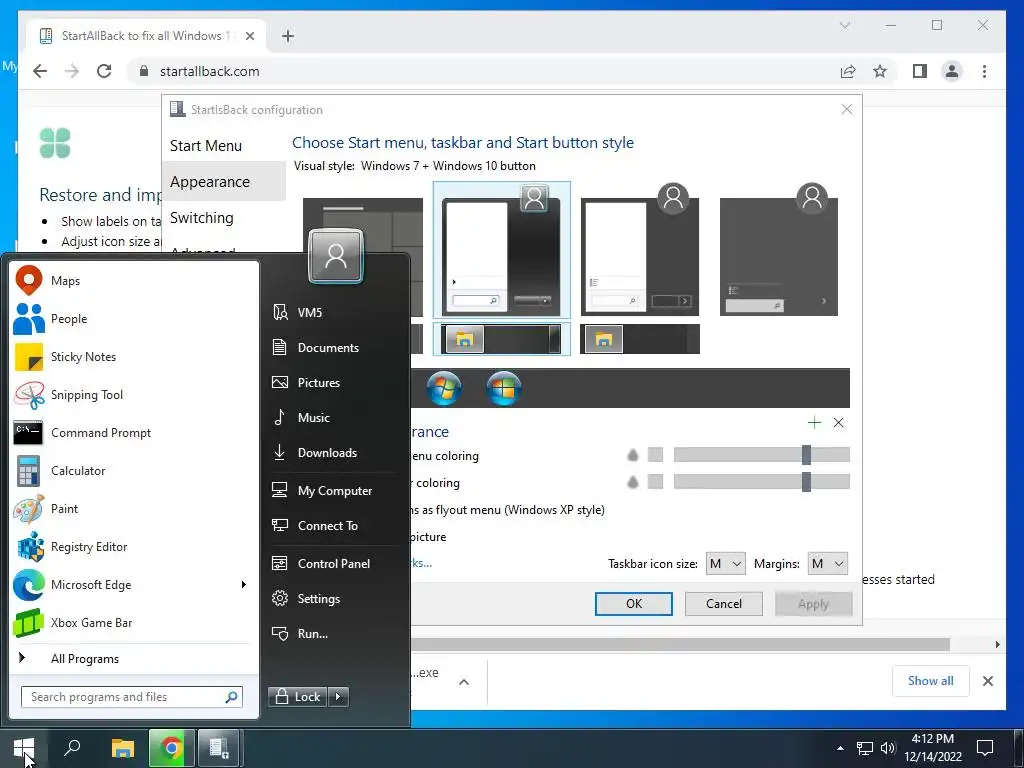Open Xbox Game Bar

pos(134,622)
